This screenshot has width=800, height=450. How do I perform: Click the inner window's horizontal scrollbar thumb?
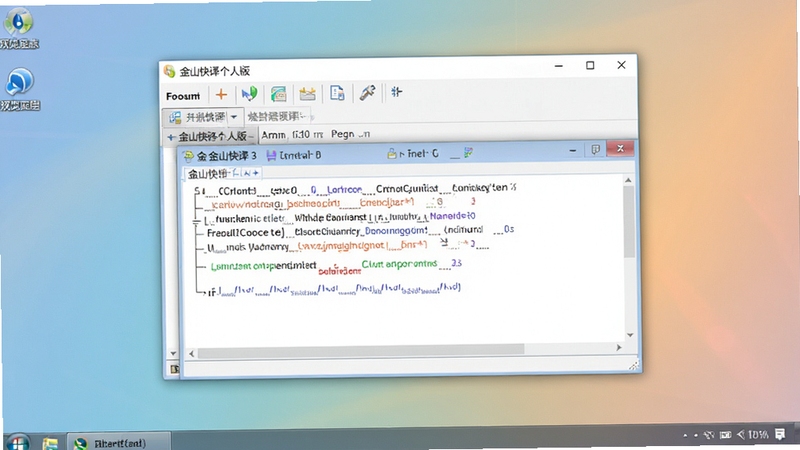point(361,350)
